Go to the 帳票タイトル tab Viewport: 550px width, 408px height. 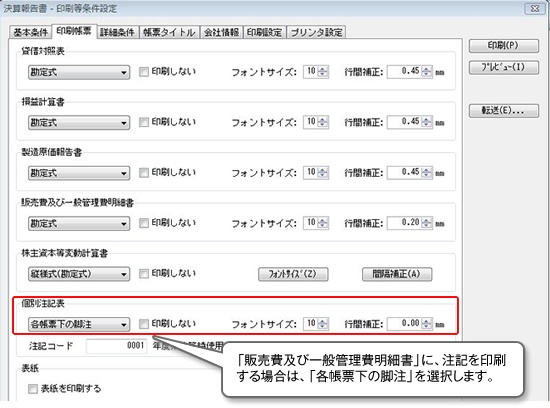(169, 32)
